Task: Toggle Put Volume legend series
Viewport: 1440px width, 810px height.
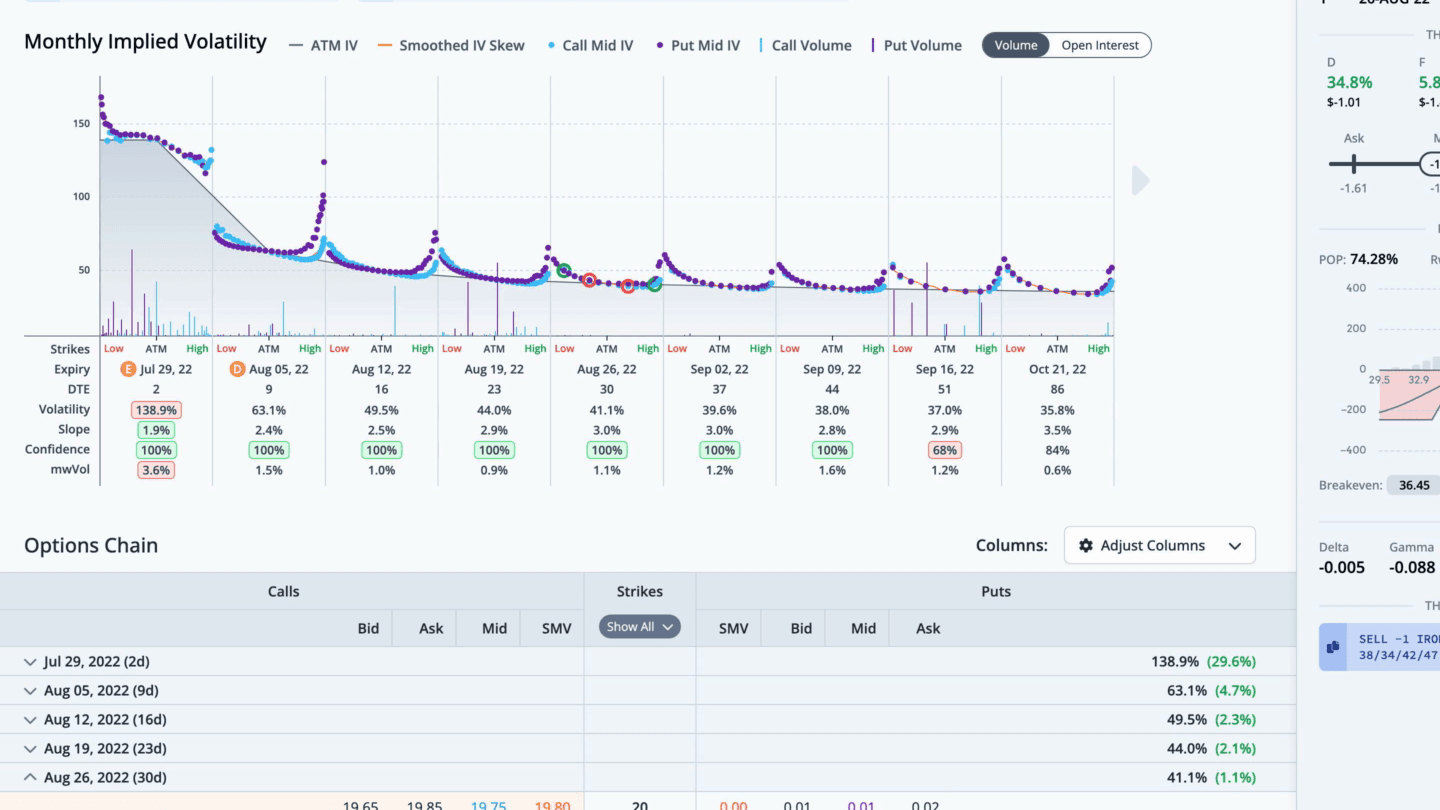Action: (917, 45)
